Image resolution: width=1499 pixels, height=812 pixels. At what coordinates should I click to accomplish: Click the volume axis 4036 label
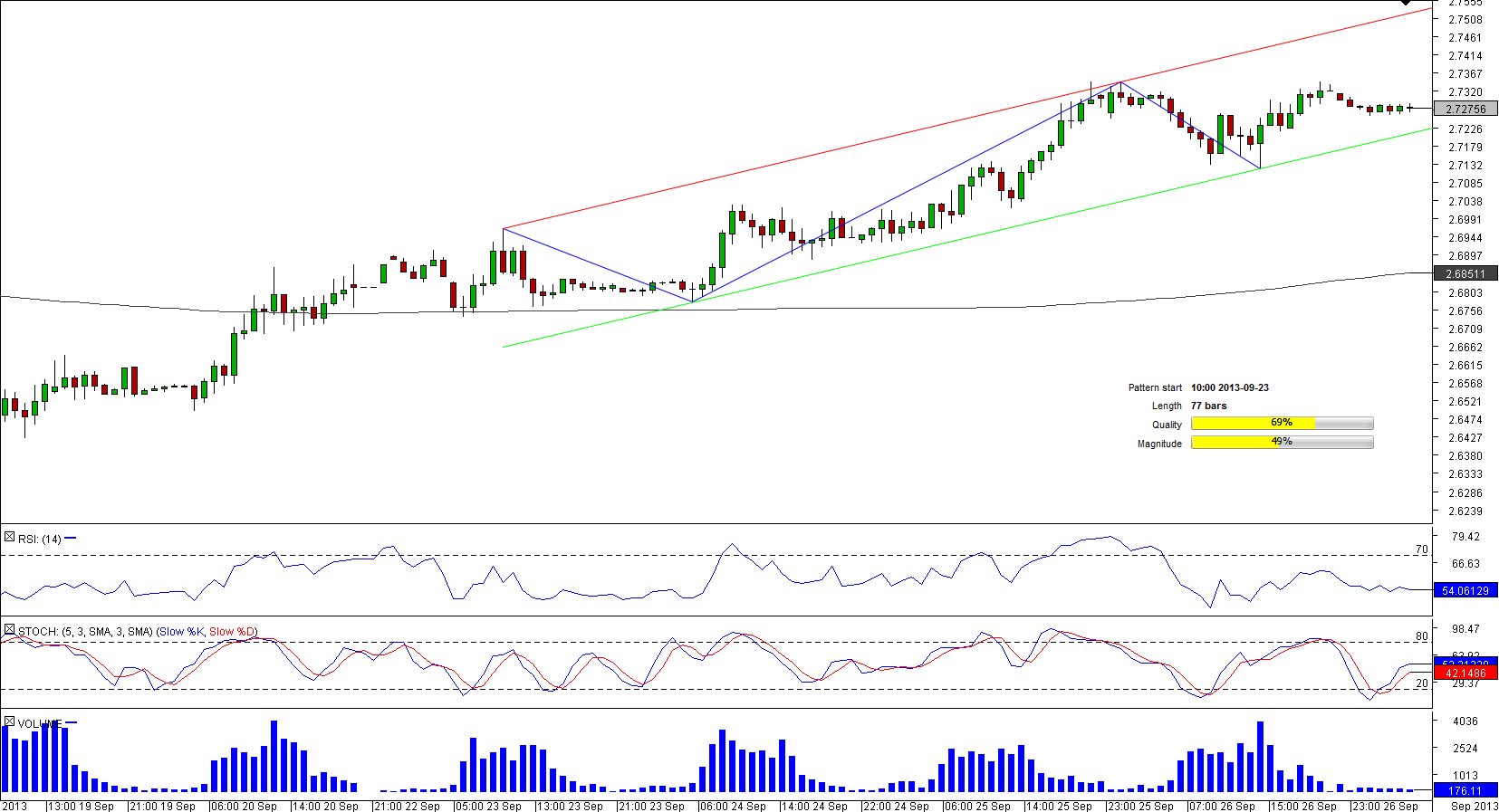(x=1465, y=721)
